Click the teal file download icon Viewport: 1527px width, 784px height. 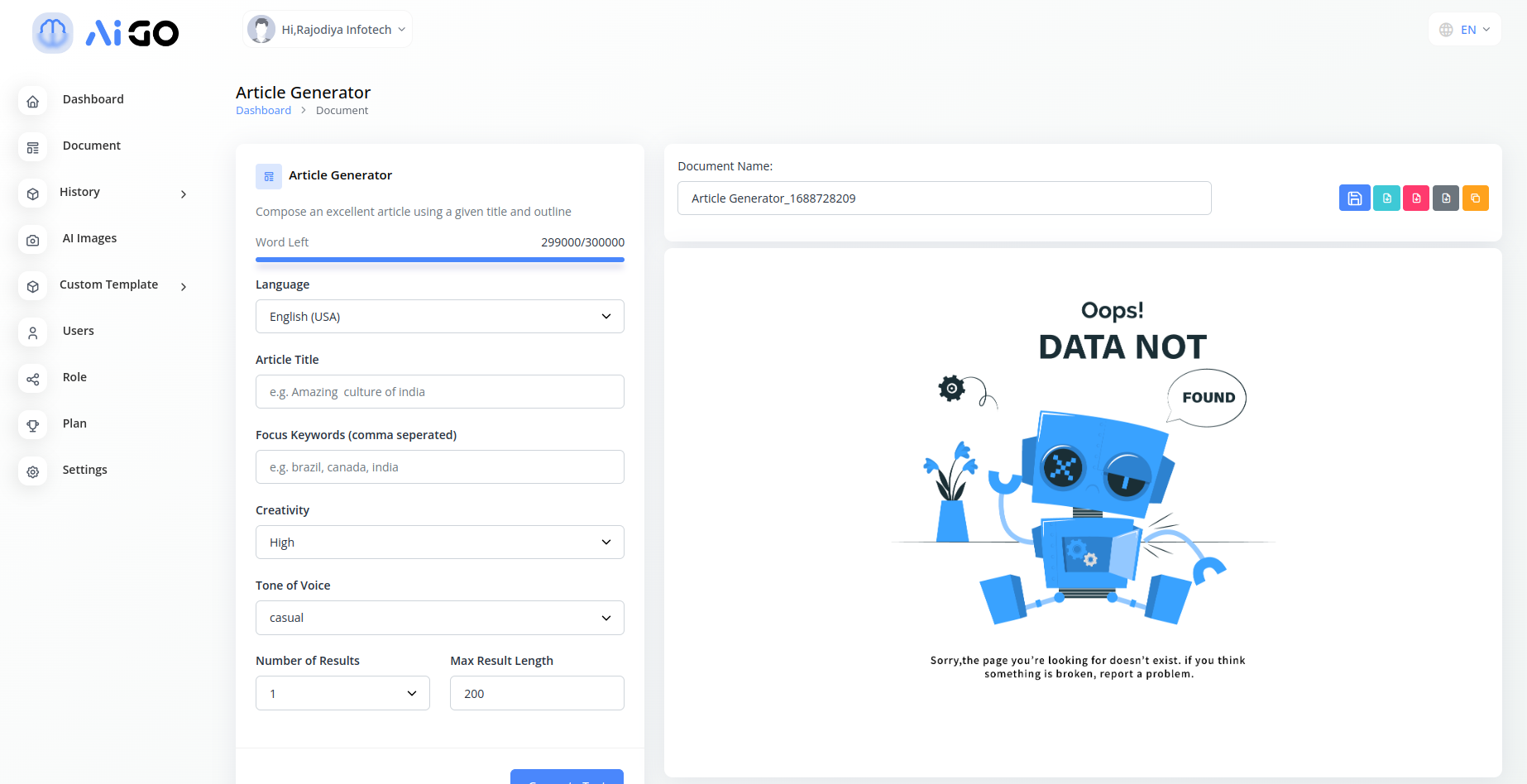[1386, 198]
